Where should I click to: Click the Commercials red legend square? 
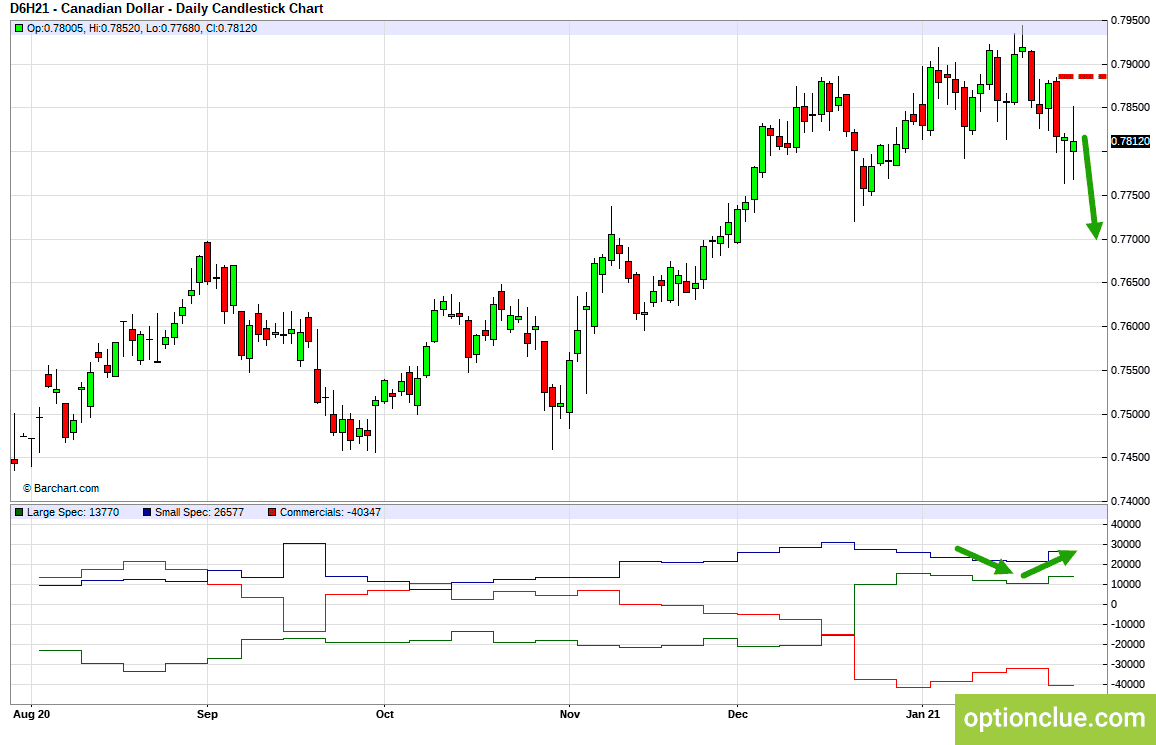[x=272, y=512]
